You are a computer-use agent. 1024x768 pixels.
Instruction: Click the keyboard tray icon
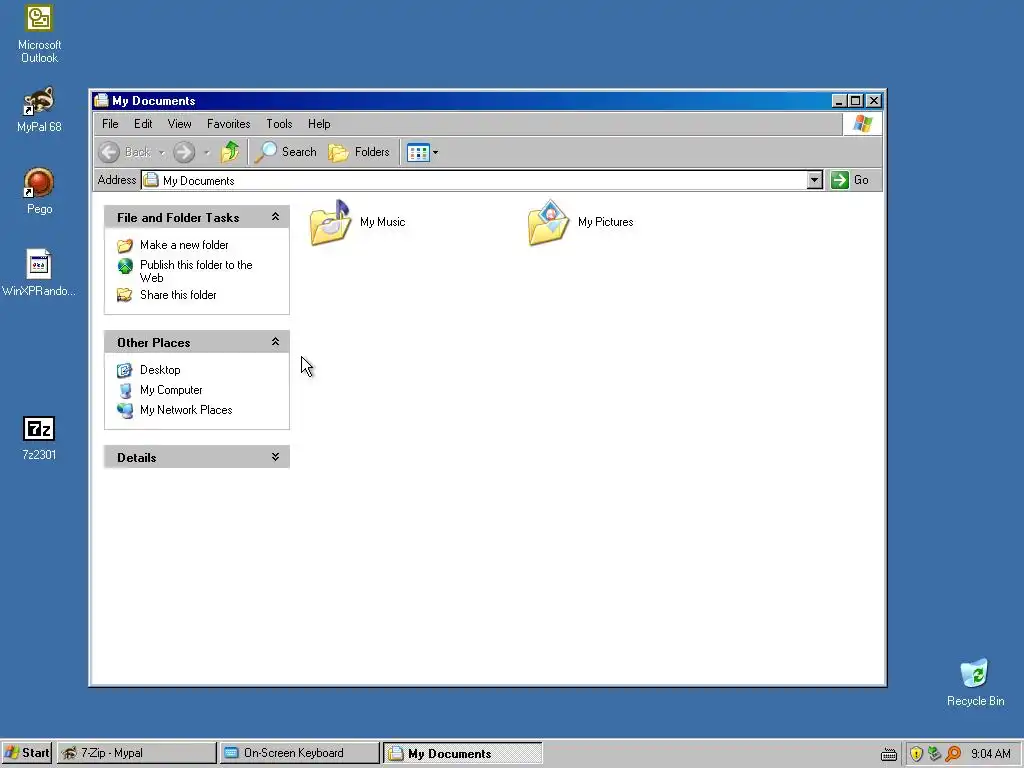coord(888,754)
